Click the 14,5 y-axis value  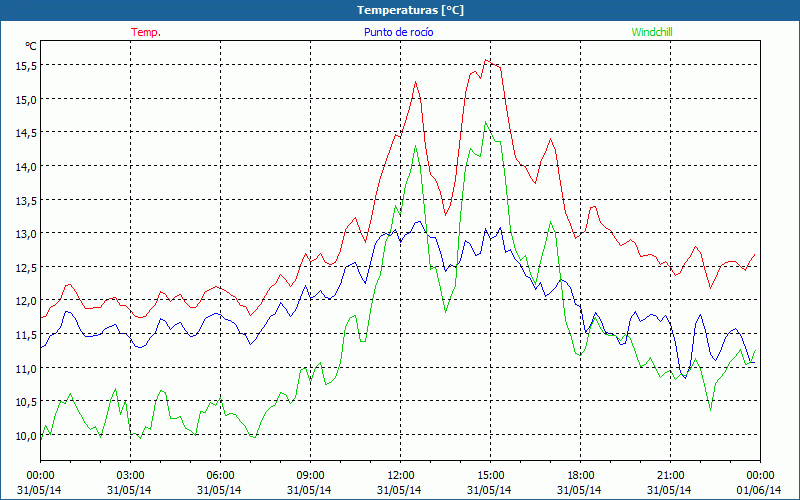pyautogui.click(x=27, y=133)
